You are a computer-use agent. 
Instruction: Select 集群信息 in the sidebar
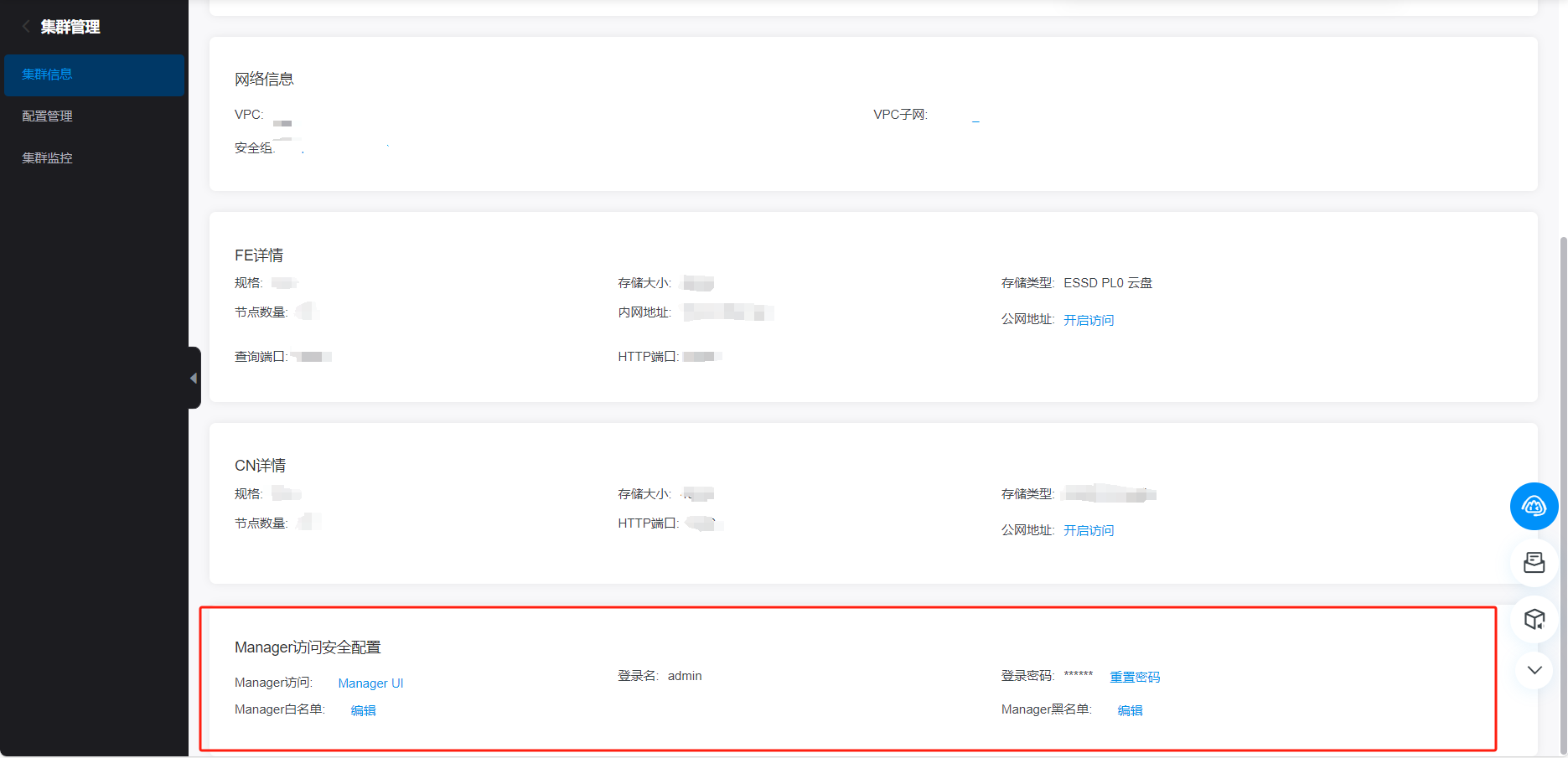(94, 75)
